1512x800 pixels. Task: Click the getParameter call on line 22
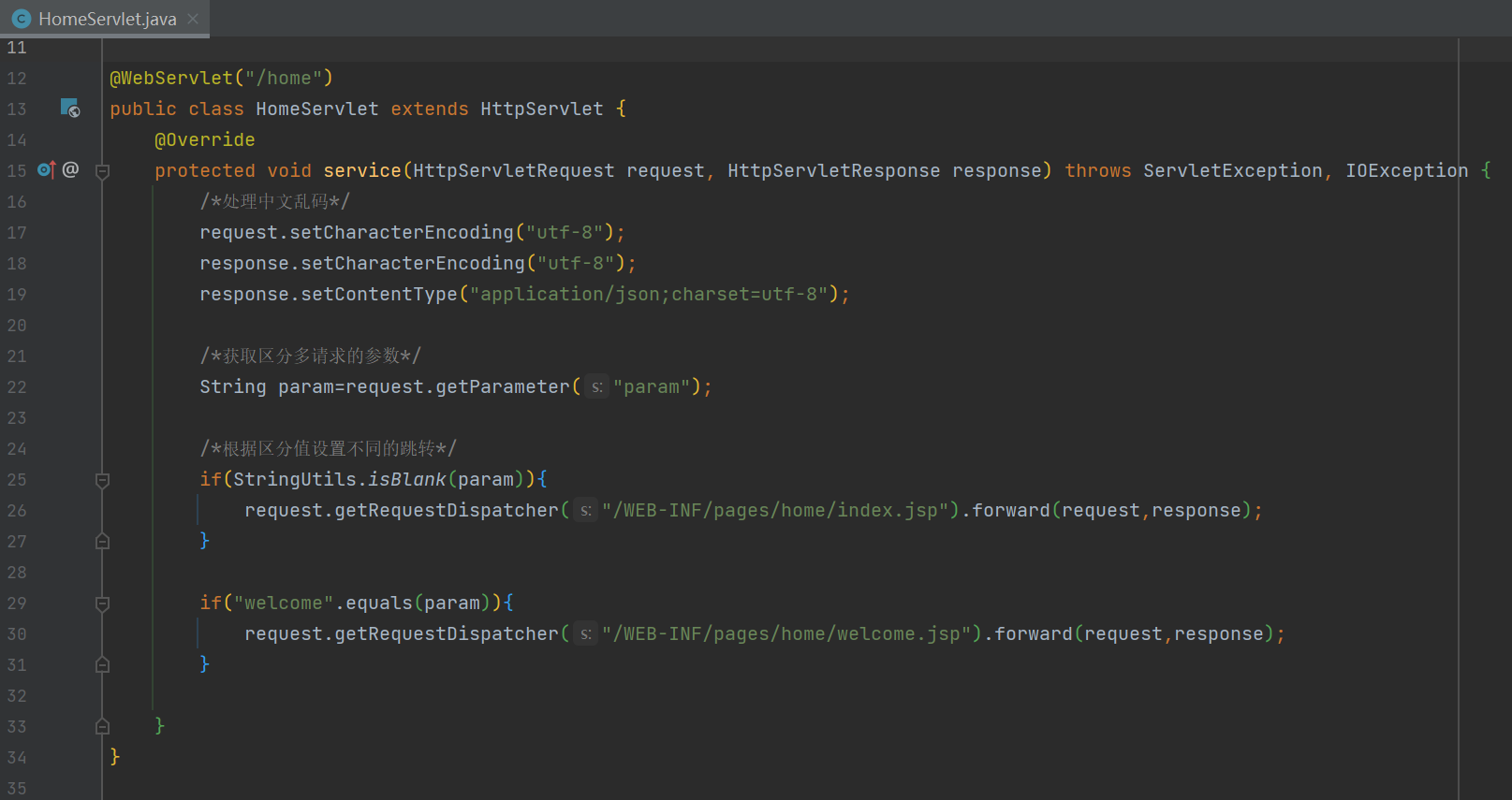(503, 386)
